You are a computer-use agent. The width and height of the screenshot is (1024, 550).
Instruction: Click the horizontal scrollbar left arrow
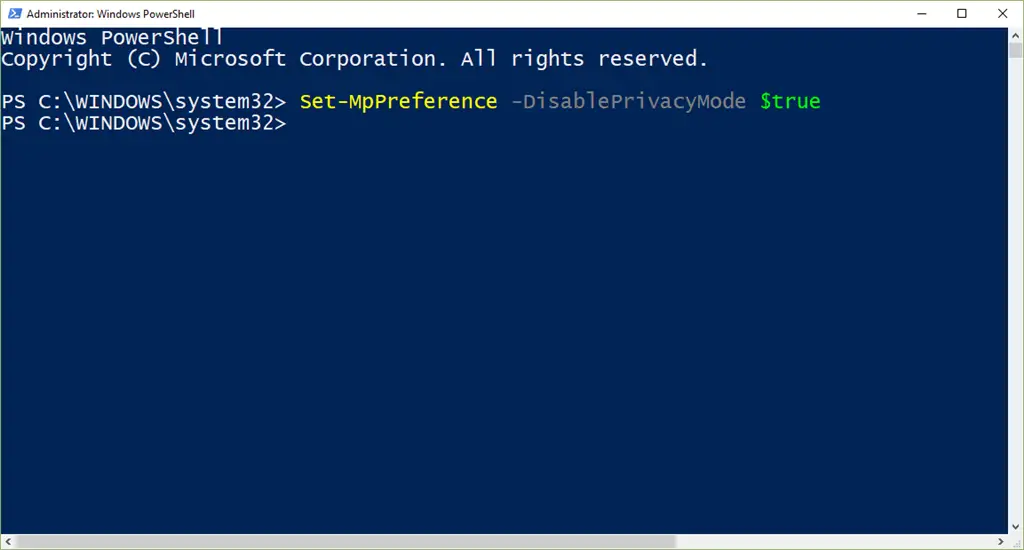click(x=8, y=542)
